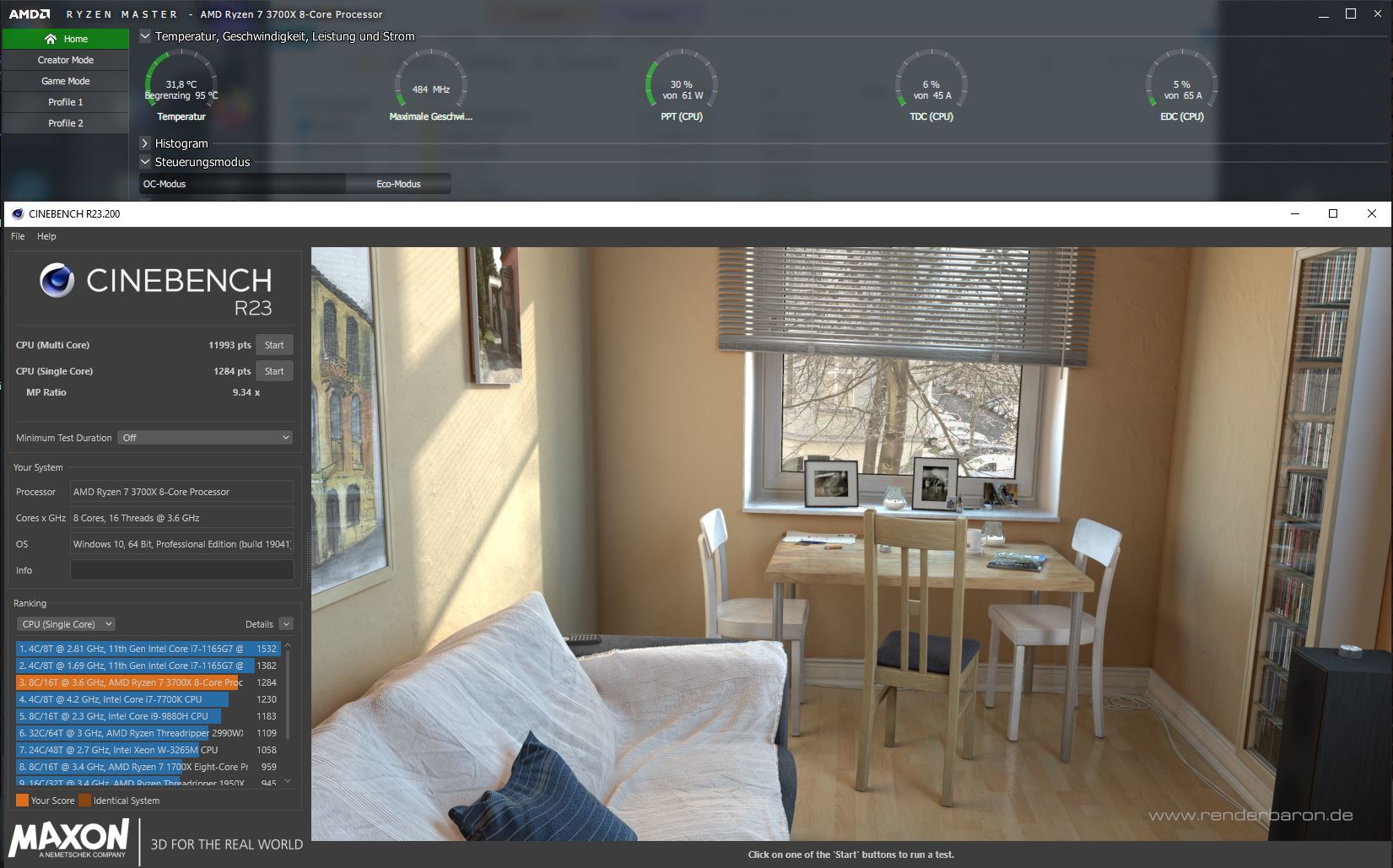Select ranking row 6 Threadripper 2990WX
1393x868 pixels.
point(148,733)
